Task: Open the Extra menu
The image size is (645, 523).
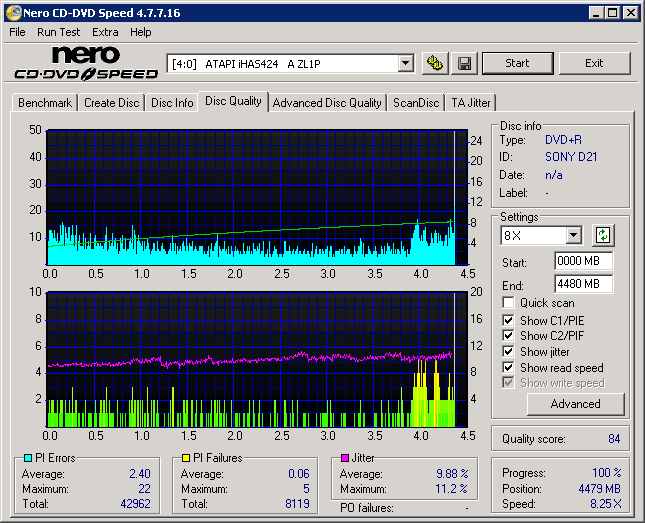Action: (105, 32)
